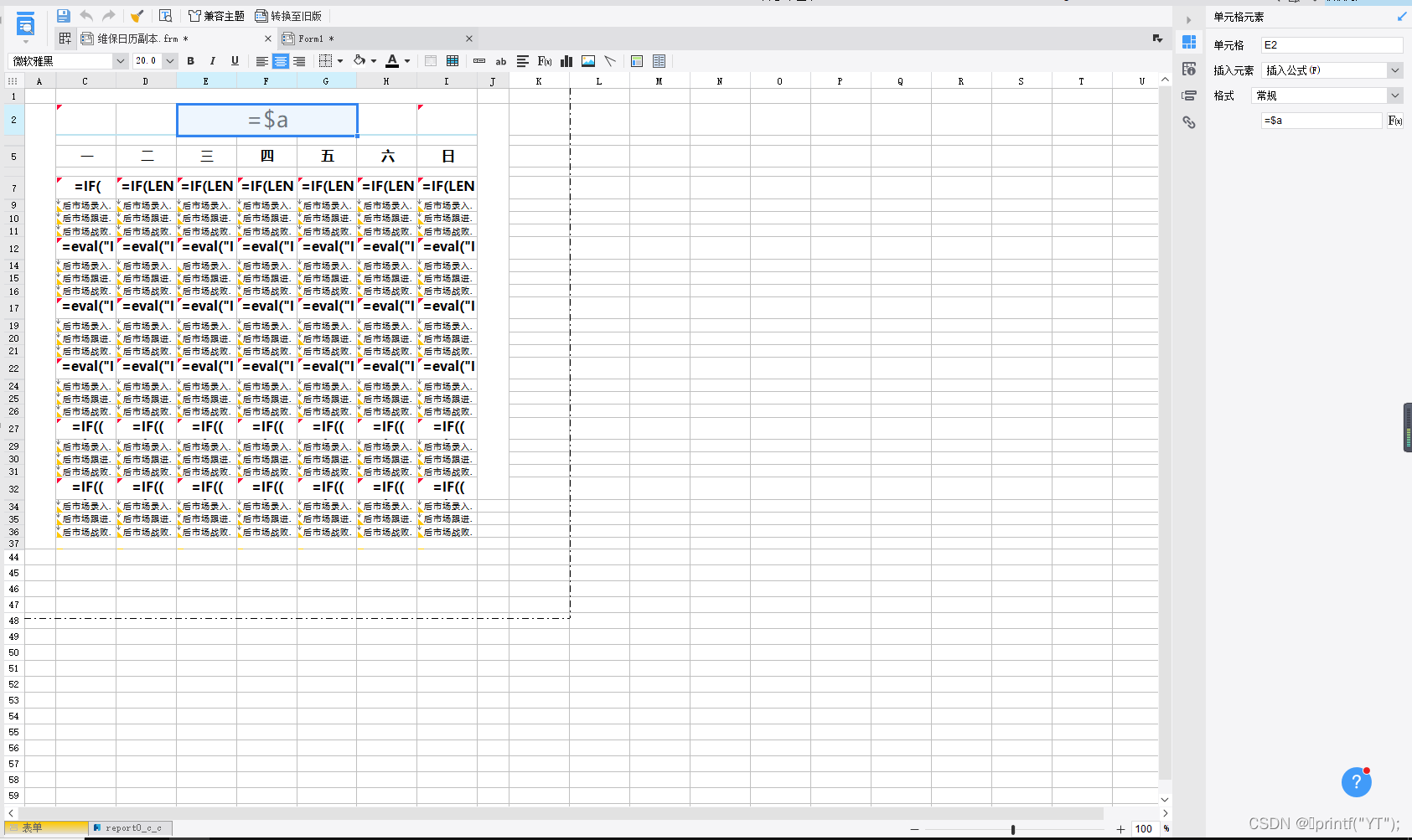The height and width of the screenshot is (840, 1412).
Task: Center-align the cell text
Action: click(281, 61)
